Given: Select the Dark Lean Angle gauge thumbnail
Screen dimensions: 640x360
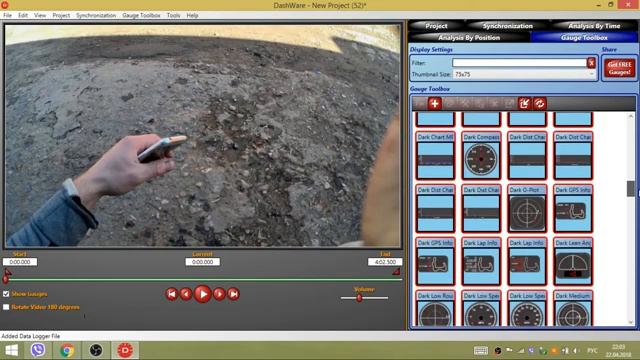Looking at the screenshot, I should [x=573, y=261].
